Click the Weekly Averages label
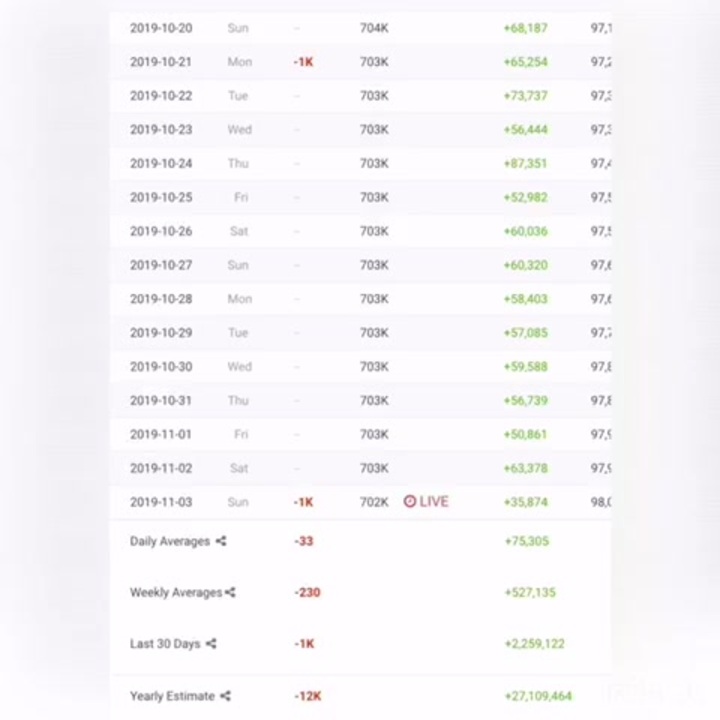 (176, 592)
